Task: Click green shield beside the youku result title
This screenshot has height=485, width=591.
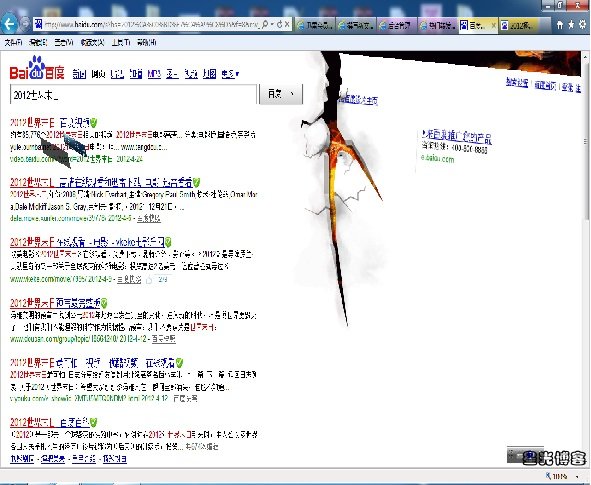Action: tap(179, 363)
